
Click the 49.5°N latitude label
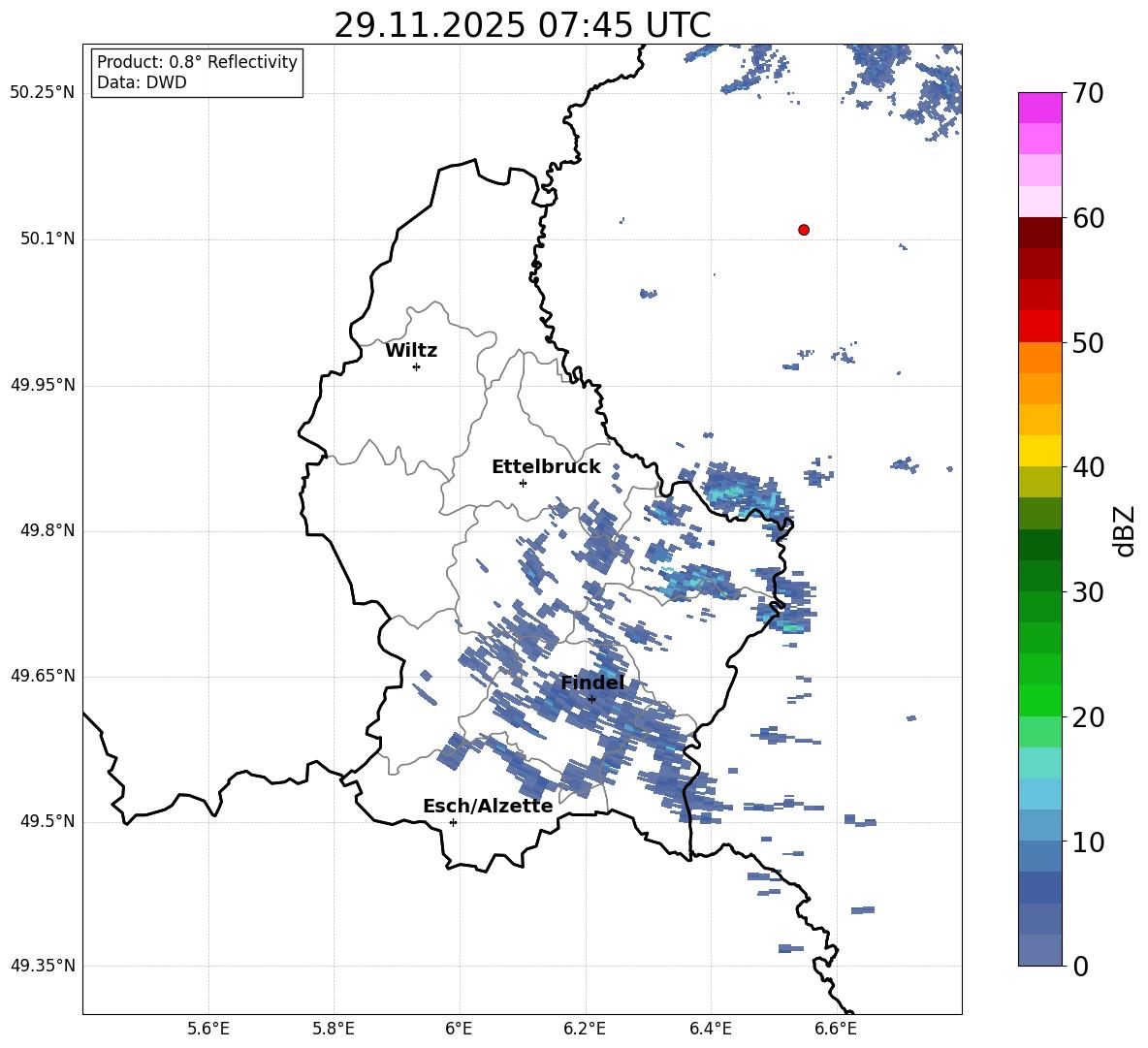click(47, 820)
